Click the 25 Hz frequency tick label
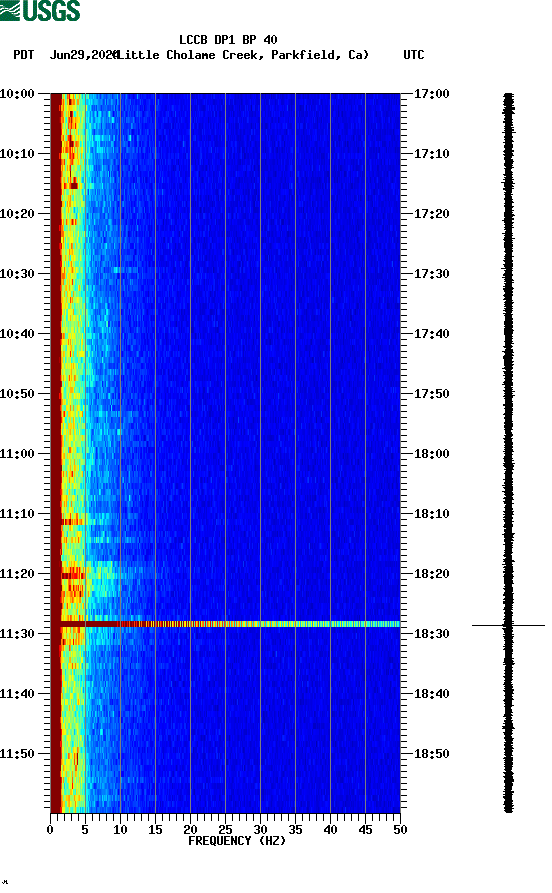The width and height of the screenshot is (552, 893). [x=225, y=830]
